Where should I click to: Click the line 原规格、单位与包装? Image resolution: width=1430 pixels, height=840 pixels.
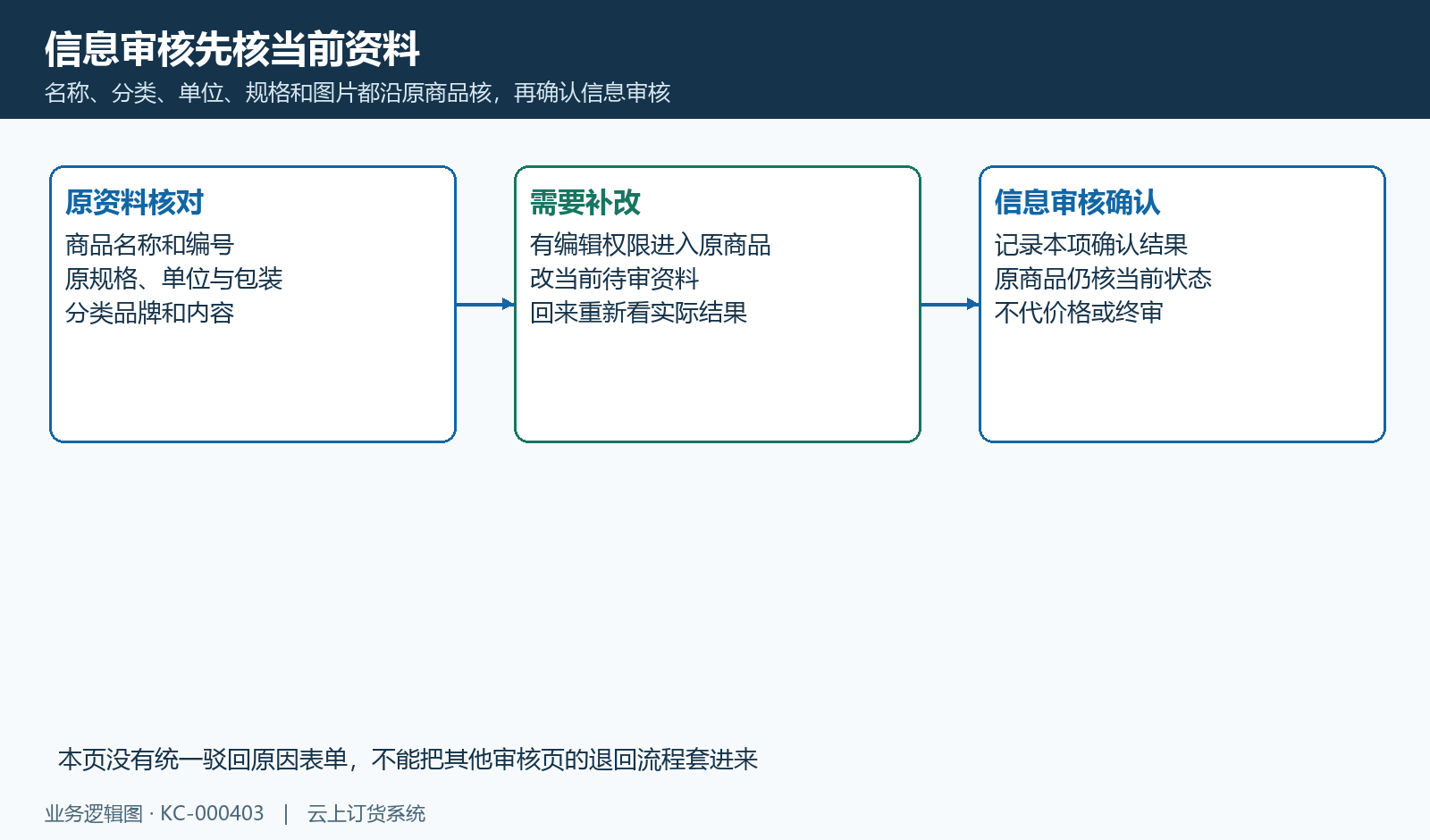[x=173, y=279]
